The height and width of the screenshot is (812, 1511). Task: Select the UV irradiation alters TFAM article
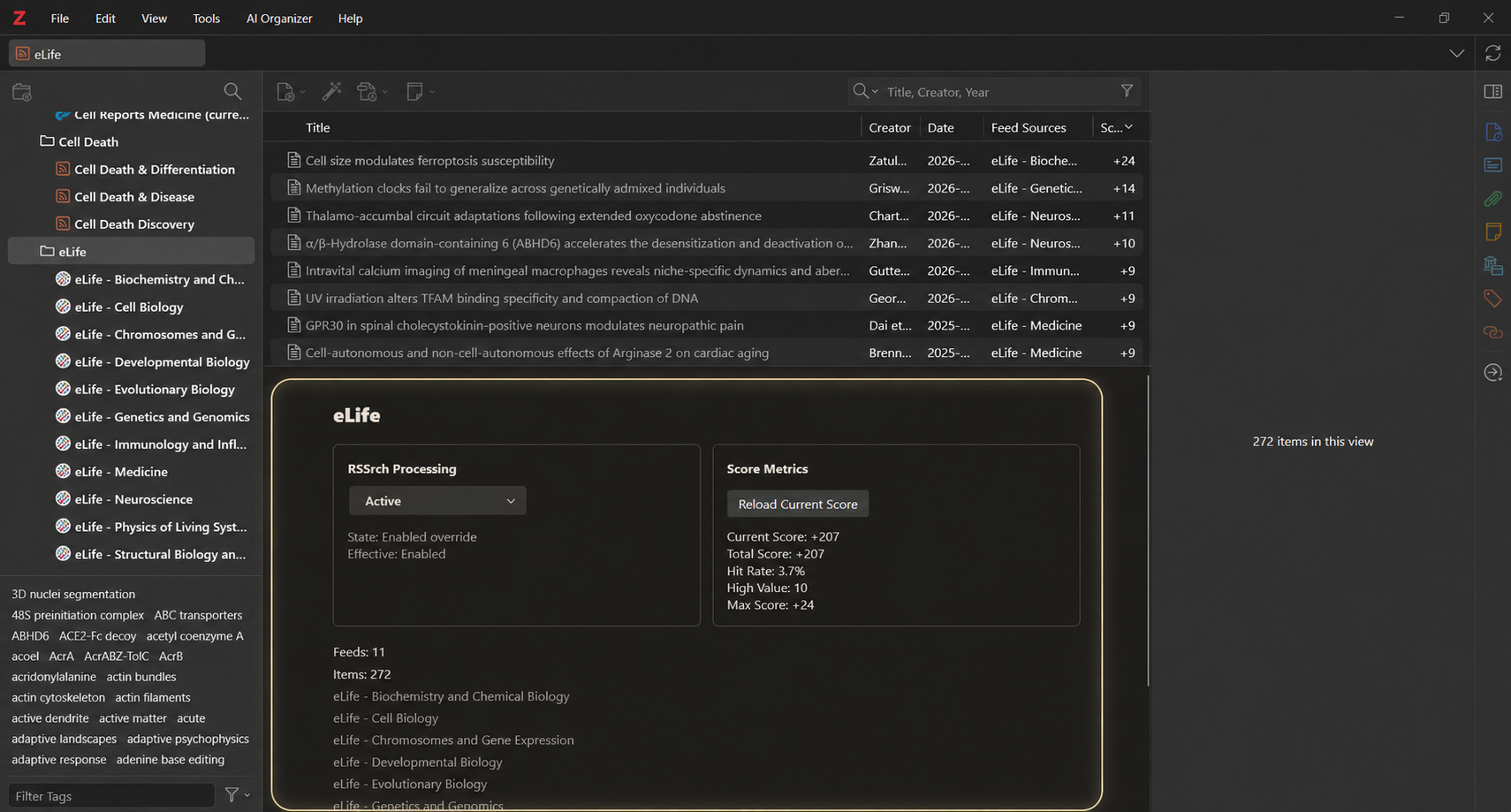click(707, 298)
